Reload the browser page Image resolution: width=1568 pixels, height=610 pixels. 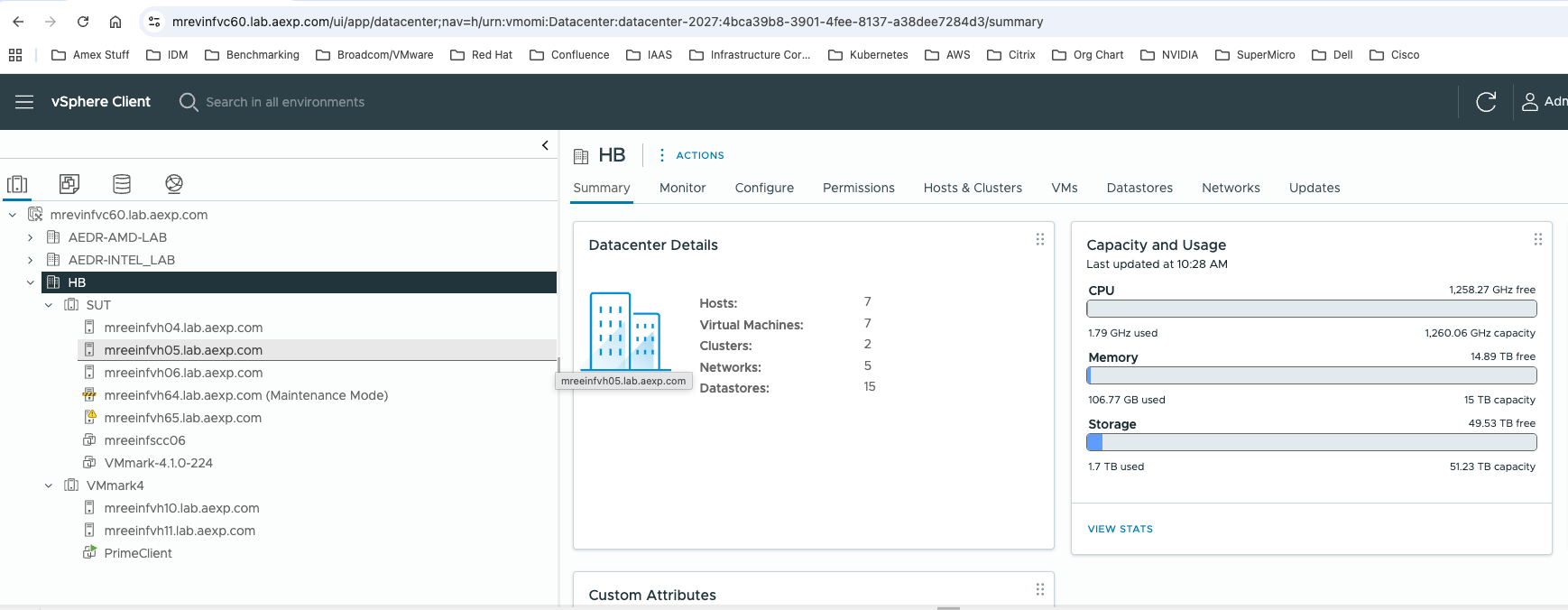(83, 22)
